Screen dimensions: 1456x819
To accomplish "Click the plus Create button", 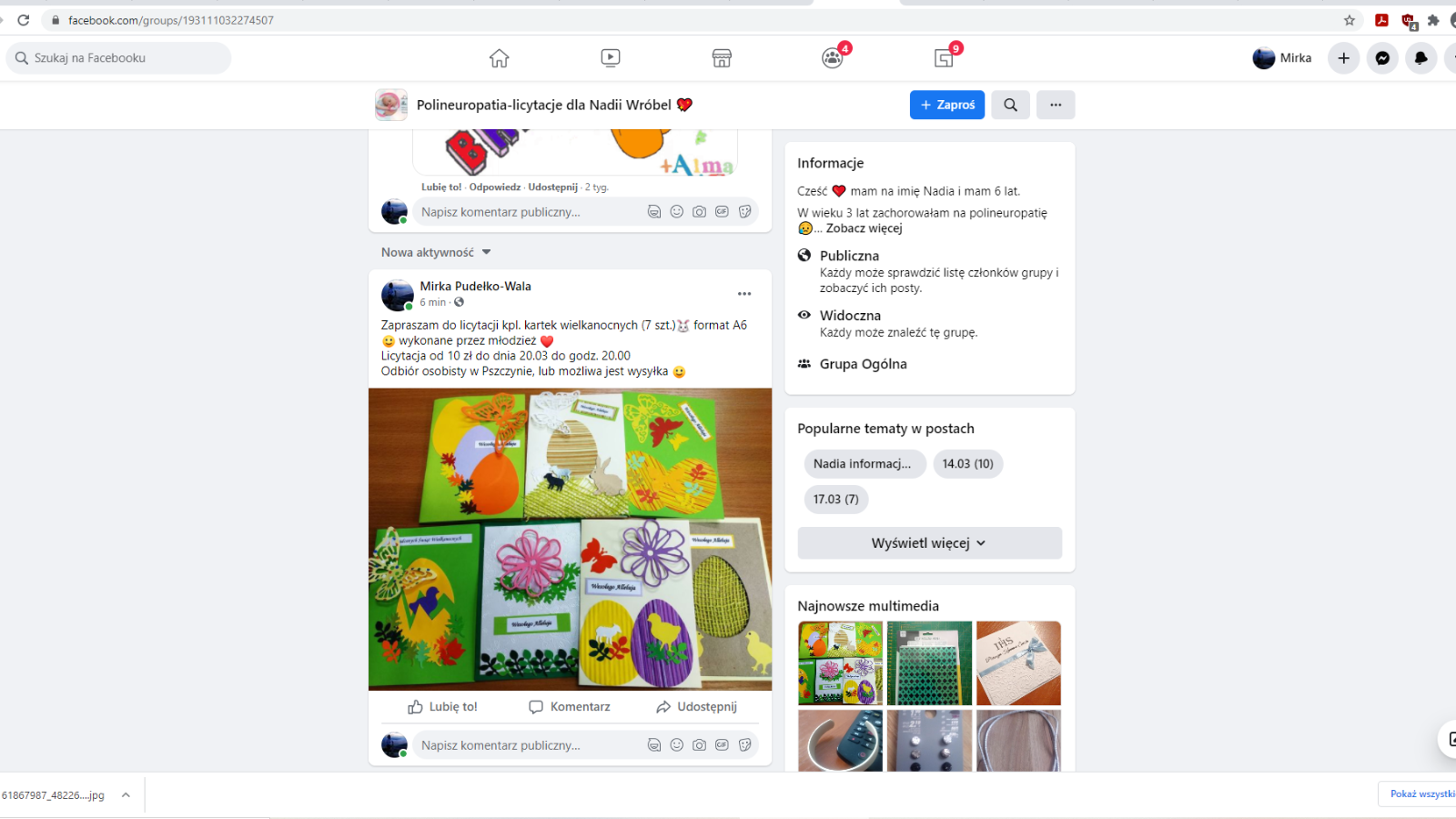I will coord(1343,58).
